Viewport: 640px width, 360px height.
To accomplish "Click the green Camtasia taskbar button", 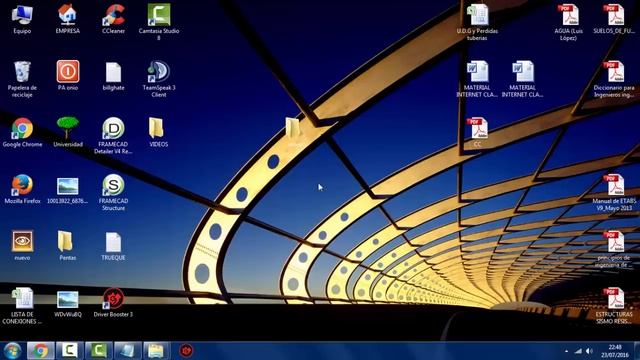I will [x=98, y=351].
